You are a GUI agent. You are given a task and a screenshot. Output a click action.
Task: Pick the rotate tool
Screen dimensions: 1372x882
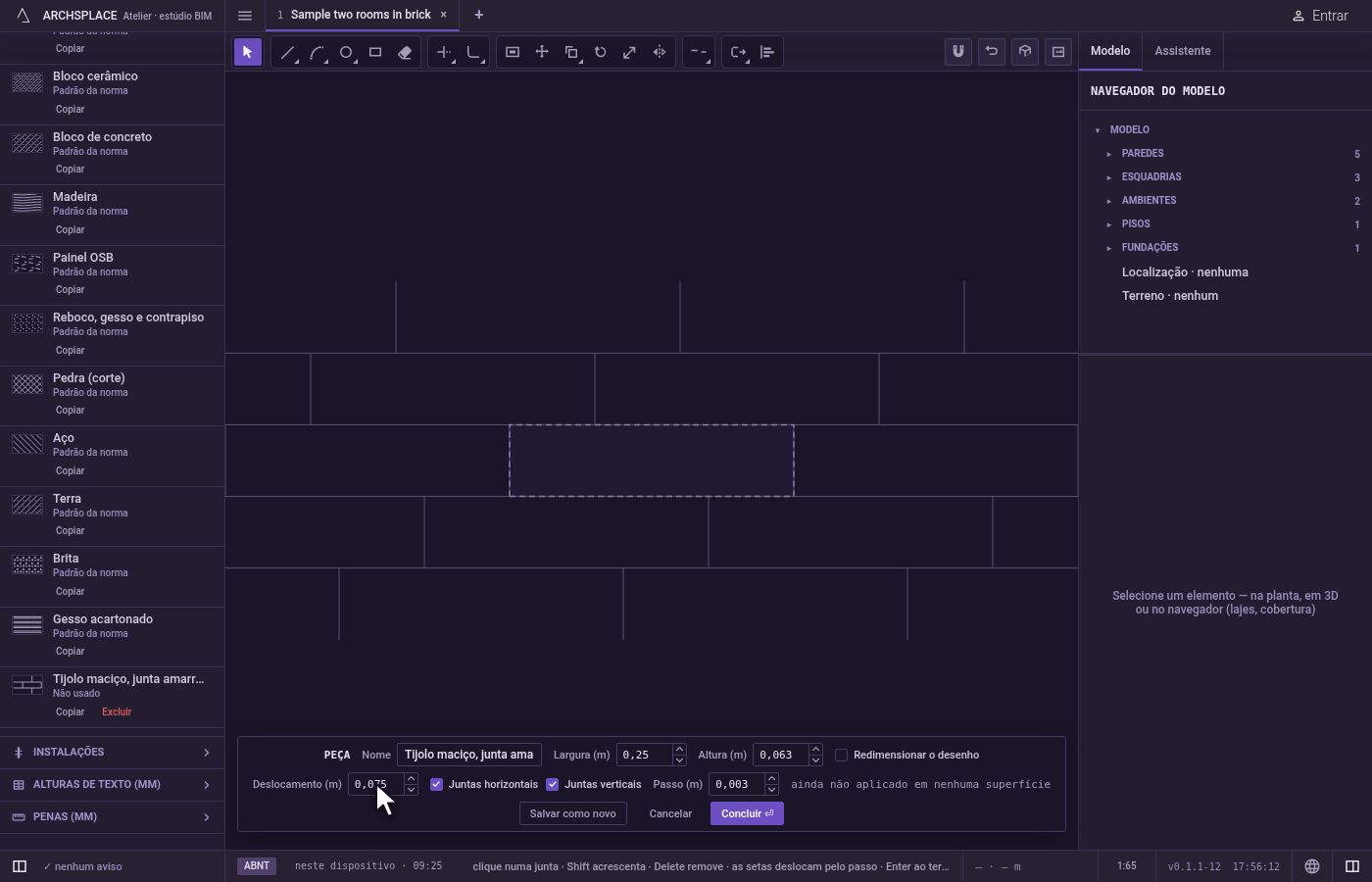601,53
